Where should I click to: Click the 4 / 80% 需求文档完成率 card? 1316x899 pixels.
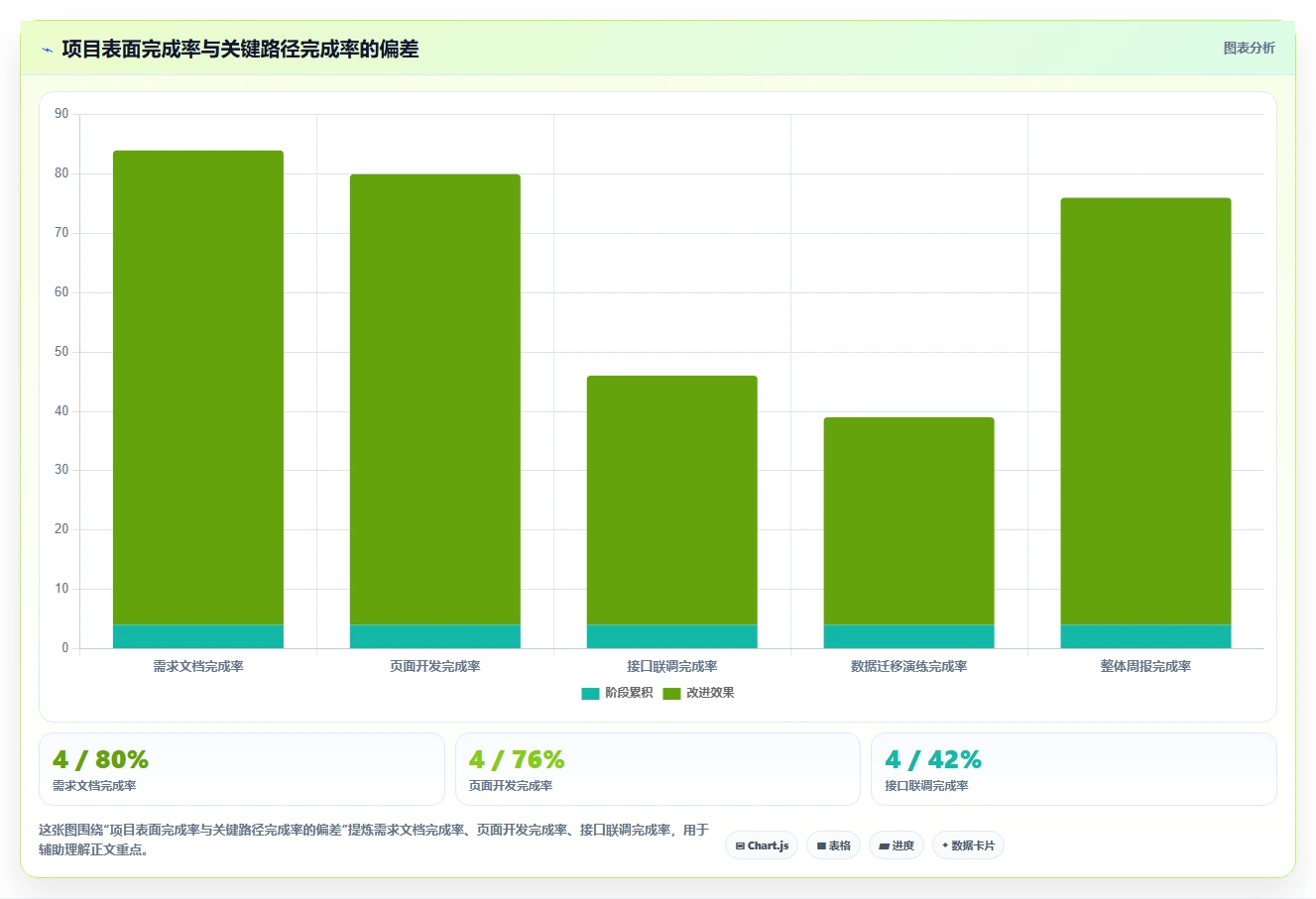click(x=242, y=769)
